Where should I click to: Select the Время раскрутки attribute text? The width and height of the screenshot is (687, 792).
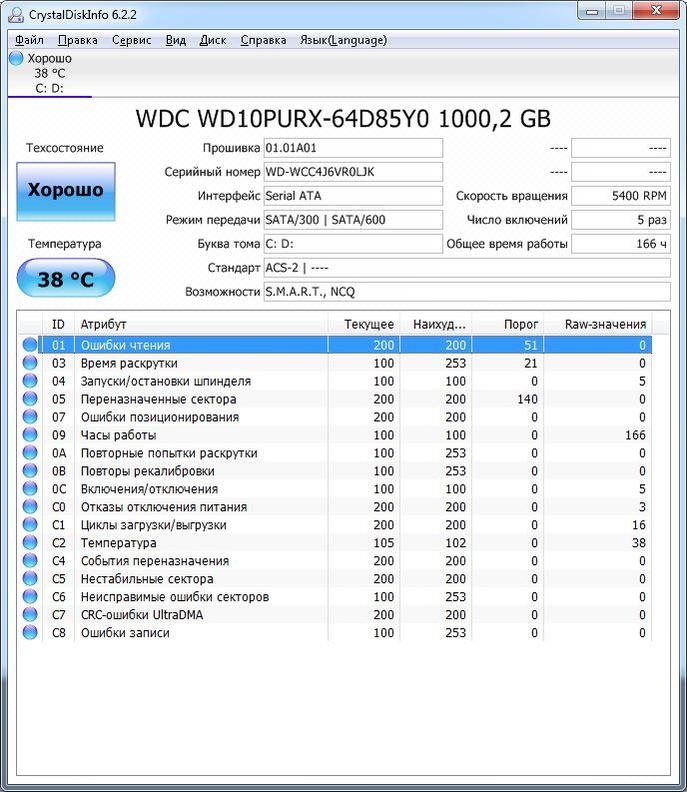click(129, 363)
